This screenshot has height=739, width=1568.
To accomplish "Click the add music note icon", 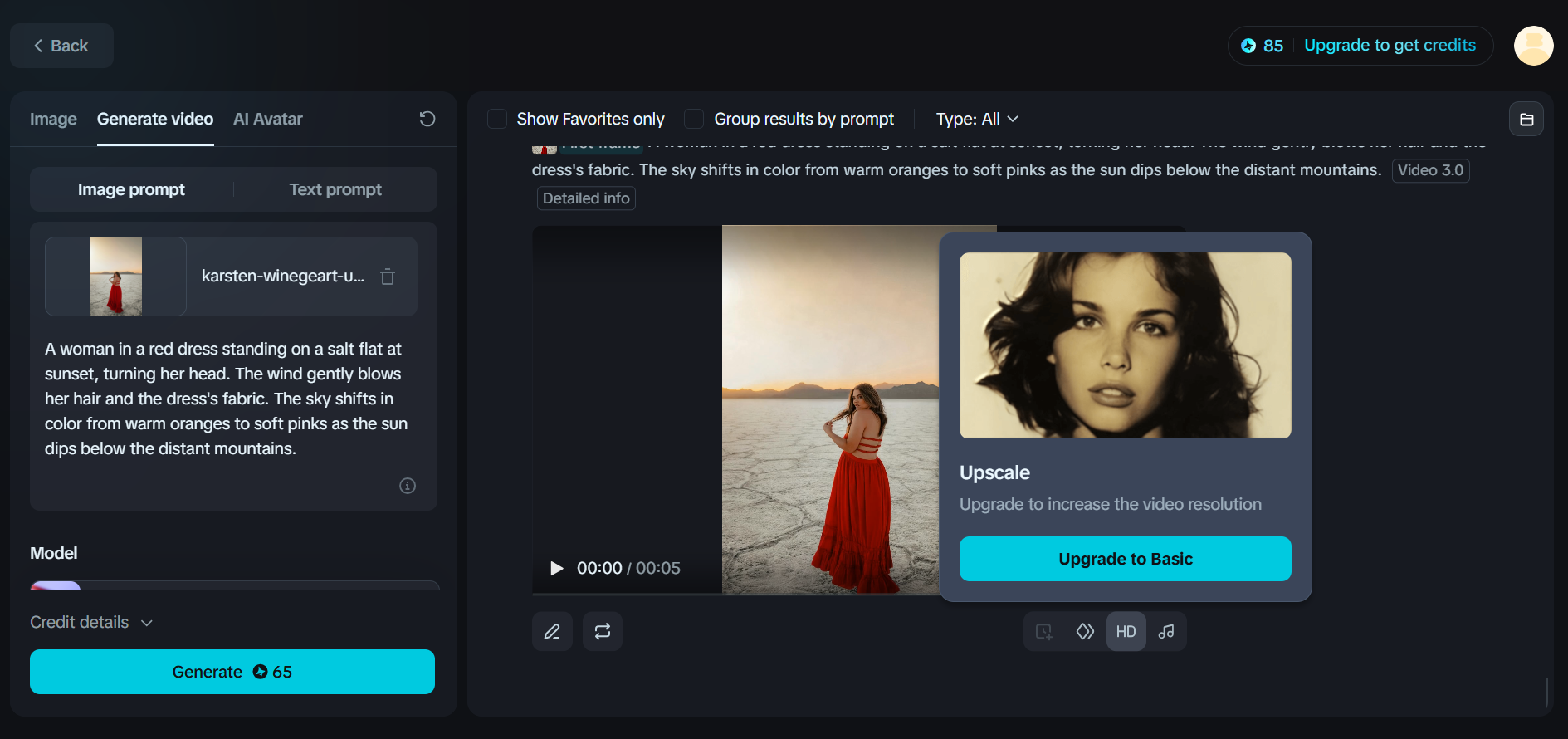I will point(1166,632).
